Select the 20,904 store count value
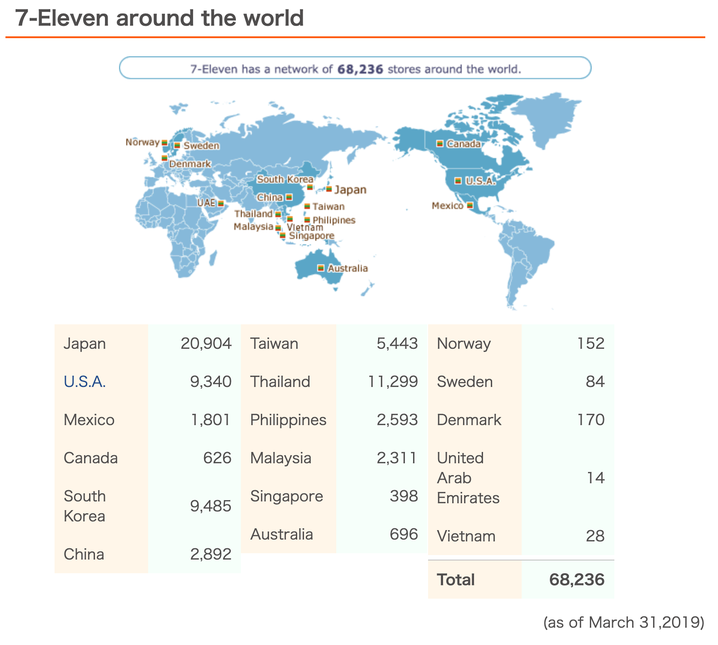718x645 pixels. click(x=206, y=343)
